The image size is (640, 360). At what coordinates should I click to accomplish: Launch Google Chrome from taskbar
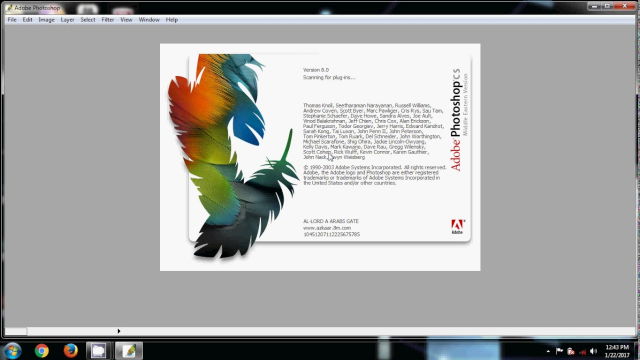42,351
